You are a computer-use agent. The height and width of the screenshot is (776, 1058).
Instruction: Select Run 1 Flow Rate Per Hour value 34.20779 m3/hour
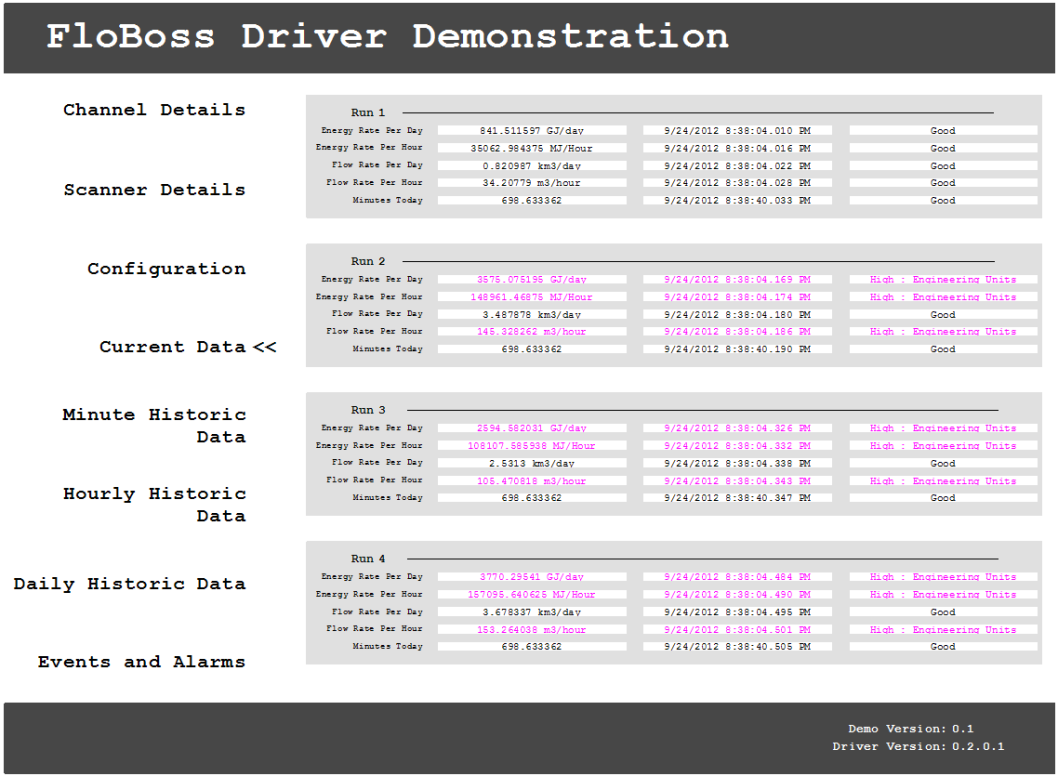(532, 183)
